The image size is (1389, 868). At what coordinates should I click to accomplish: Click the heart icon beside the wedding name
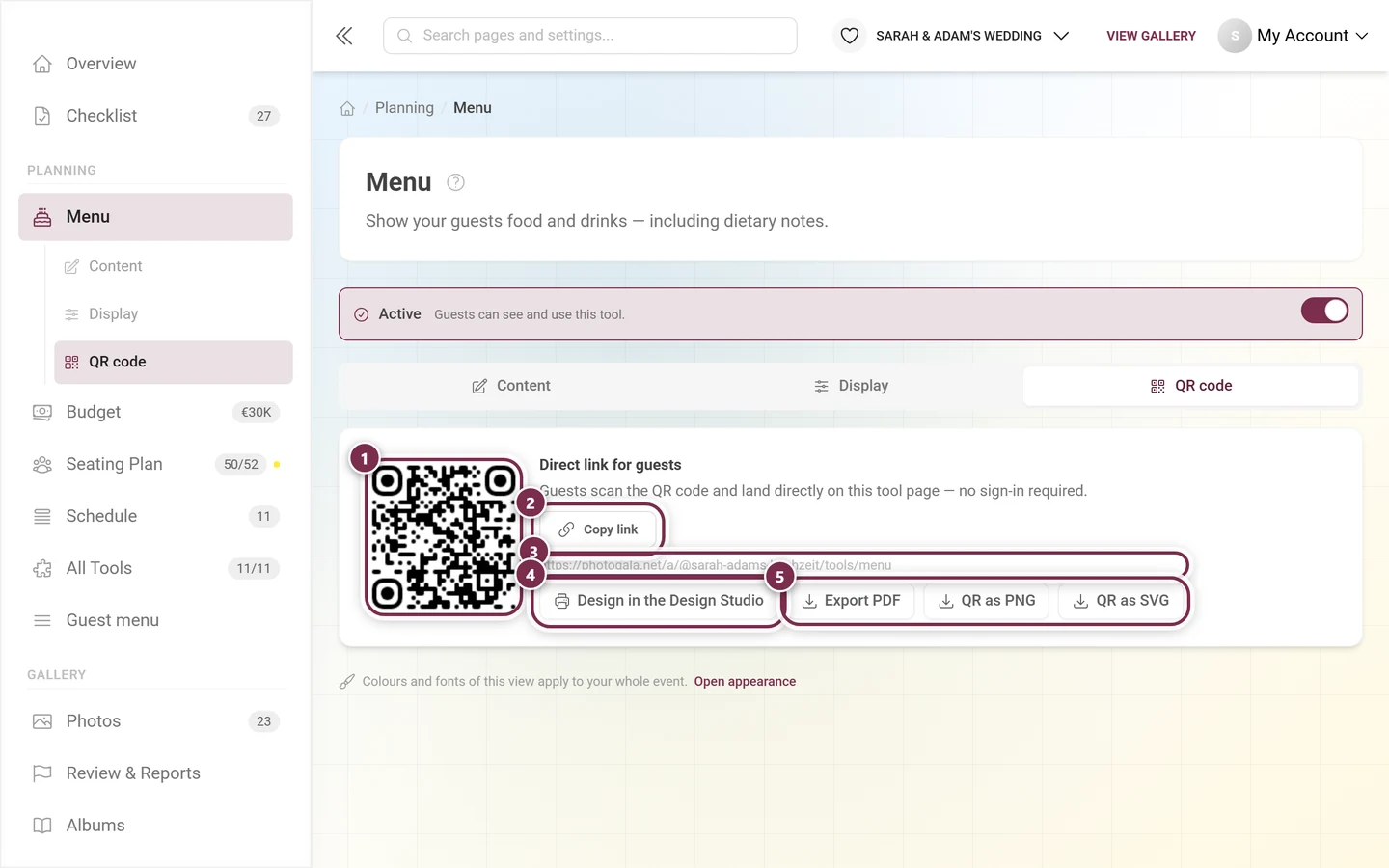coord(849,36)
